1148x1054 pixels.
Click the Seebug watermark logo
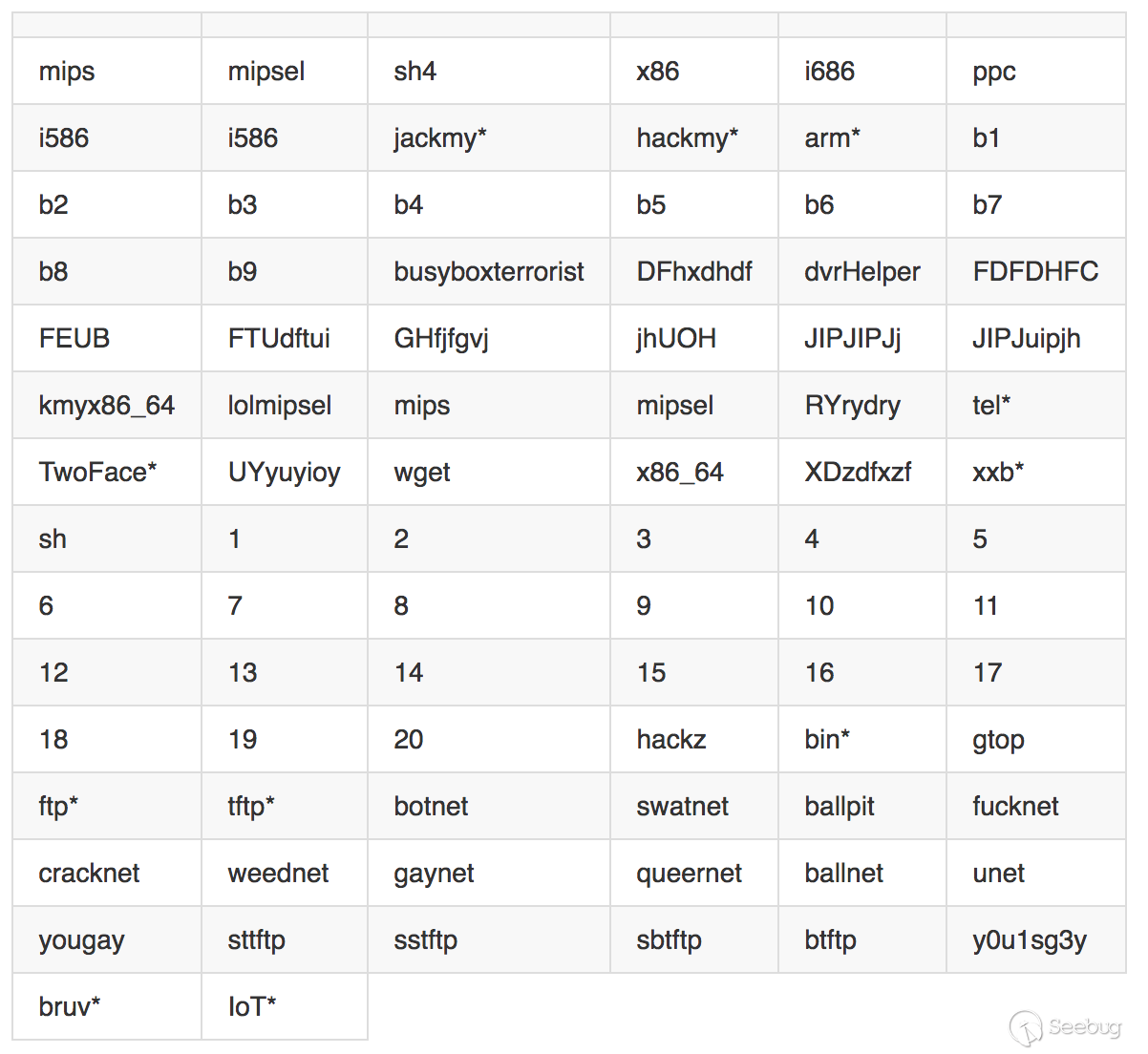(x=1064, y=1027)
